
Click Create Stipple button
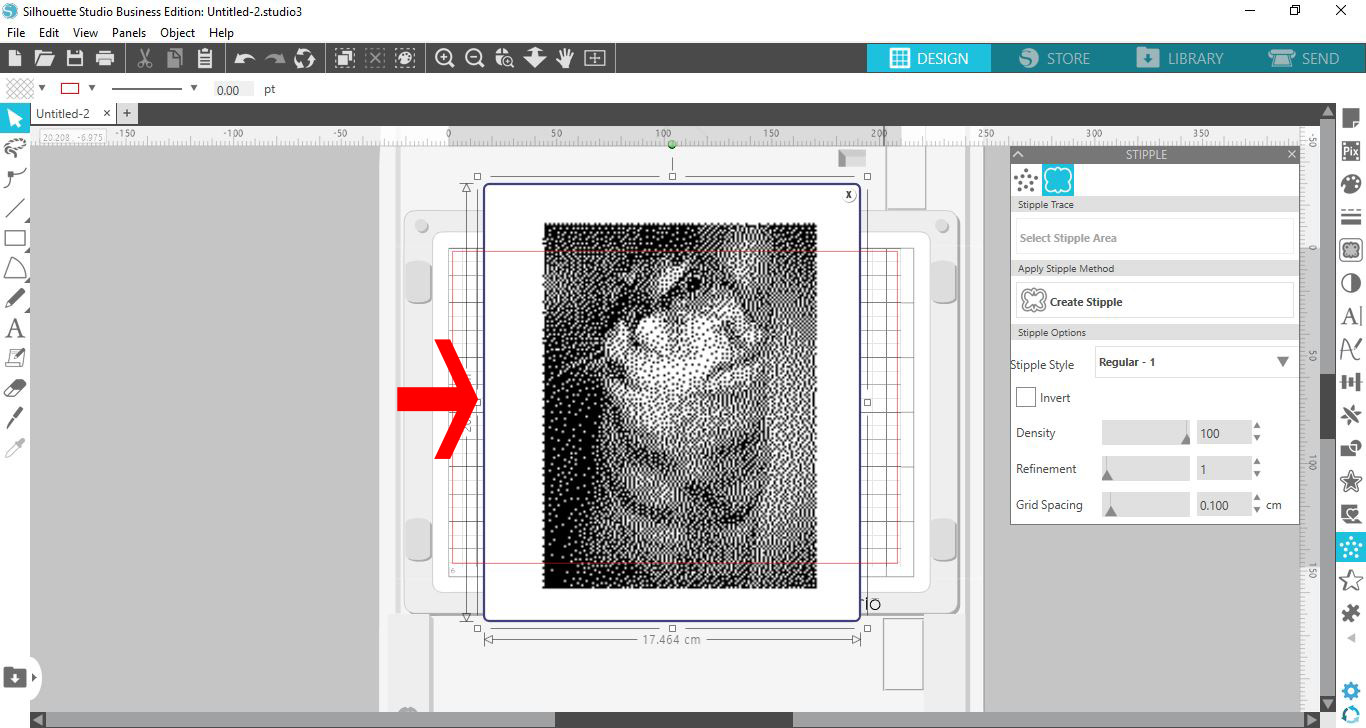coord(1154,301)
